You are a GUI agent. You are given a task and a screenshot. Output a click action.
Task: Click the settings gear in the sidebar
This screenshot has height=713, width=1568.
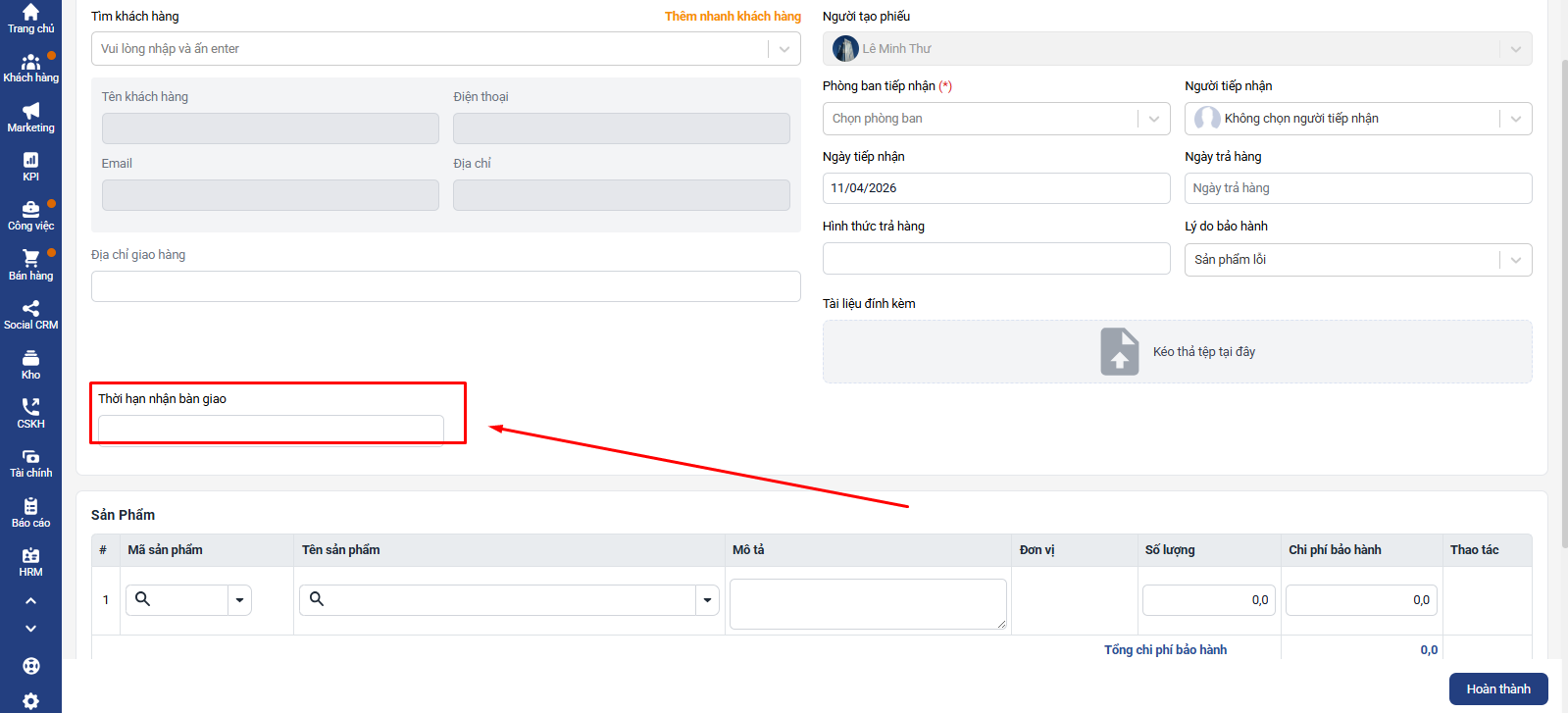30,700
